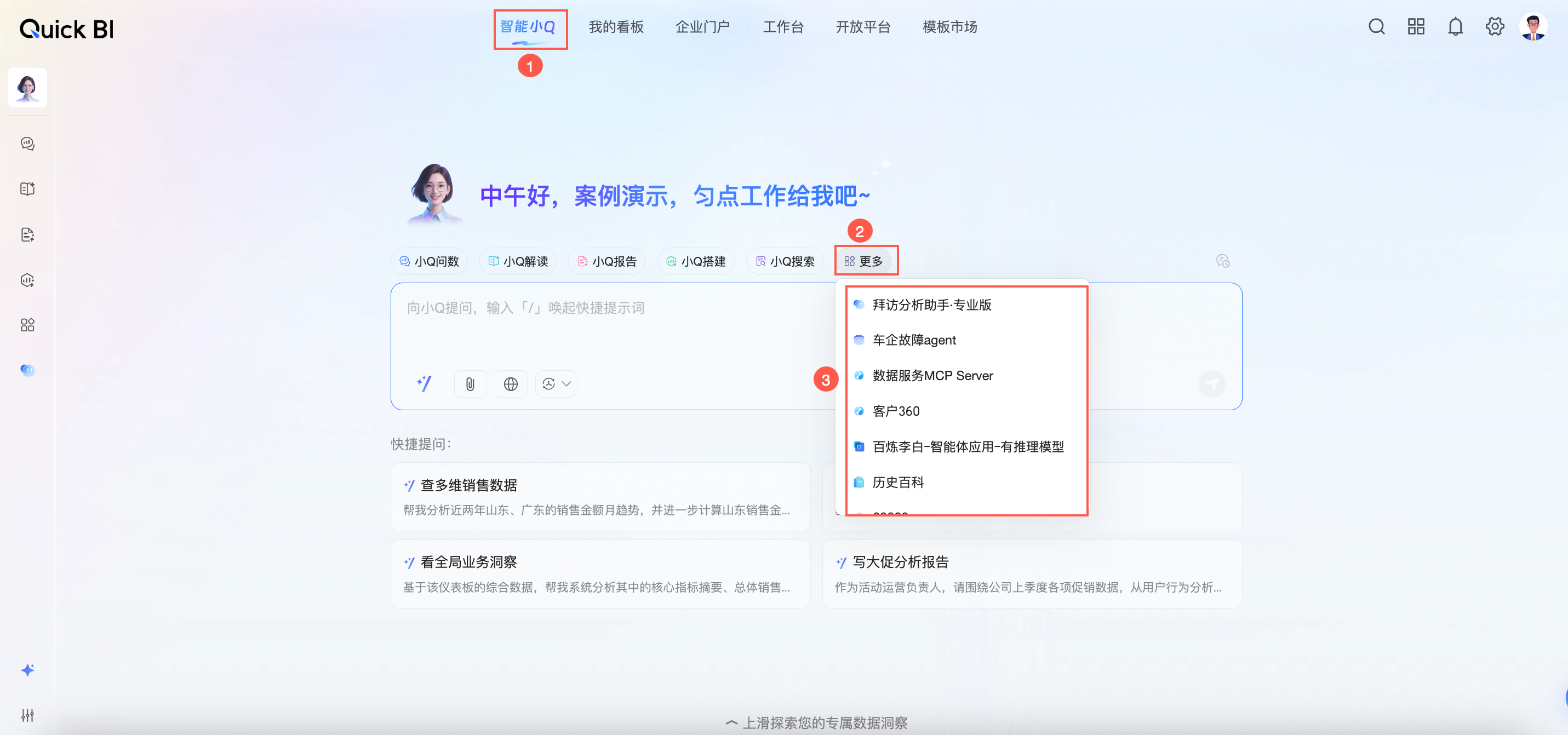Open the 查多维销售数据 quick question card
The width and height of the screenshot is (1568, 735).
(x=600, y=497)
